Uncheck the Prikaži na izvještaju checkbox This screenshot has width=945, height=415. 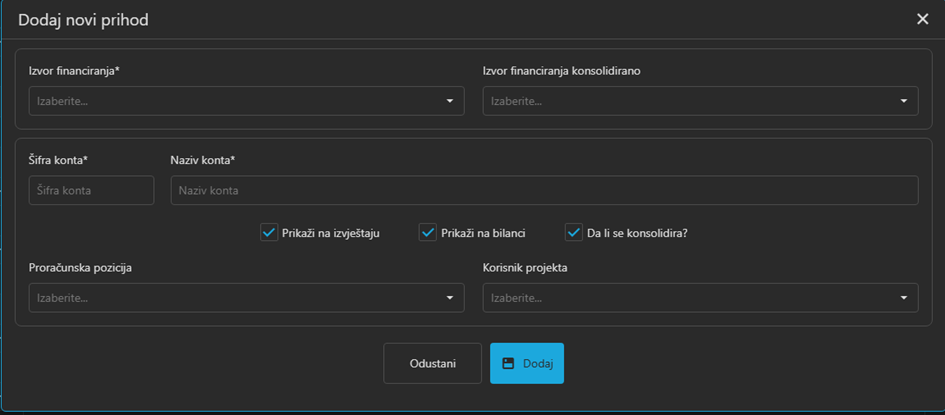(x=268, y=233)
